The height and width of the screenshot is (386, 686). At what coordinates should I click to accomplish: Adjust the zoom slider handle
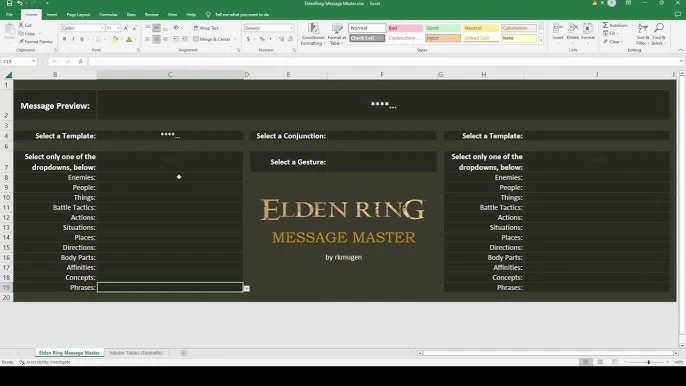point(648,362)
